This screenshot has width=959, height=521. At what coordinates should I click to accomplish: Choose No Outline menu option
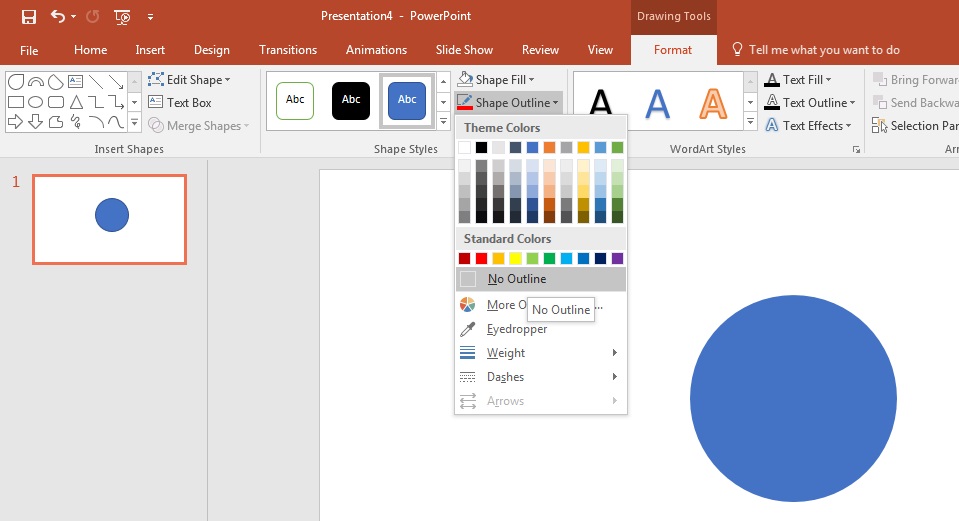(x=541, y=279)
